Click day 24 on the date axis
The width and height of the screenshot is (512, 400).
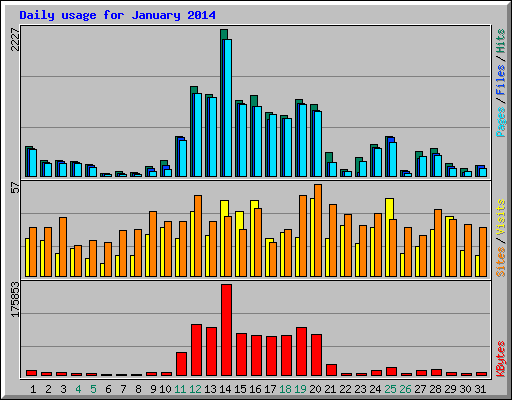coord(375,389)
